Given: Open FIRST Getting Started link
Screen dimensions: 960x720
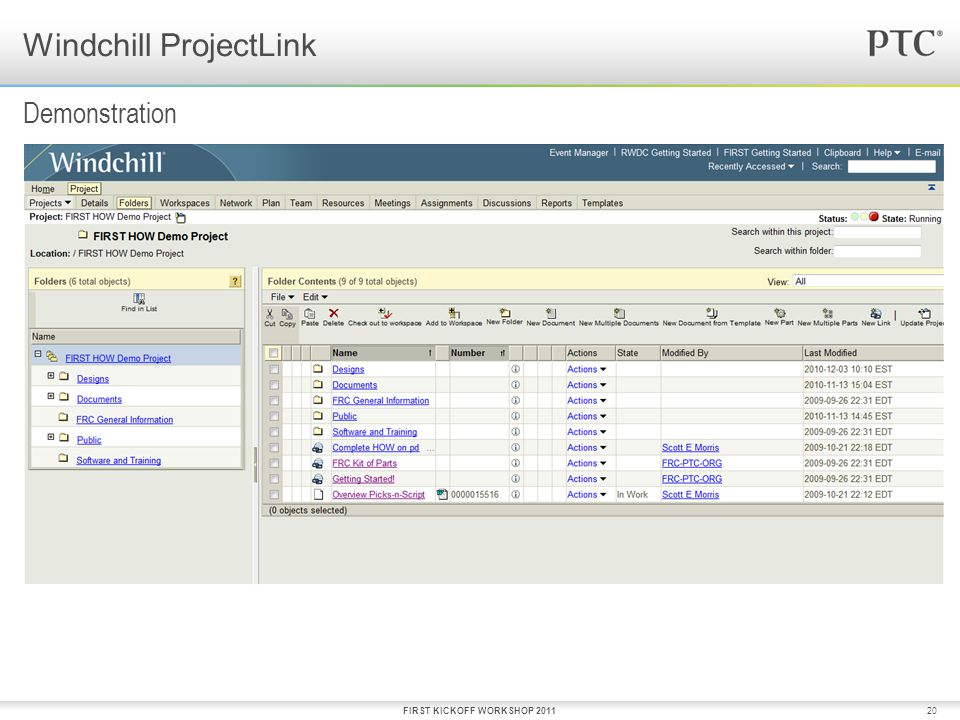Looking at the screenshot, I should (767, 152).
